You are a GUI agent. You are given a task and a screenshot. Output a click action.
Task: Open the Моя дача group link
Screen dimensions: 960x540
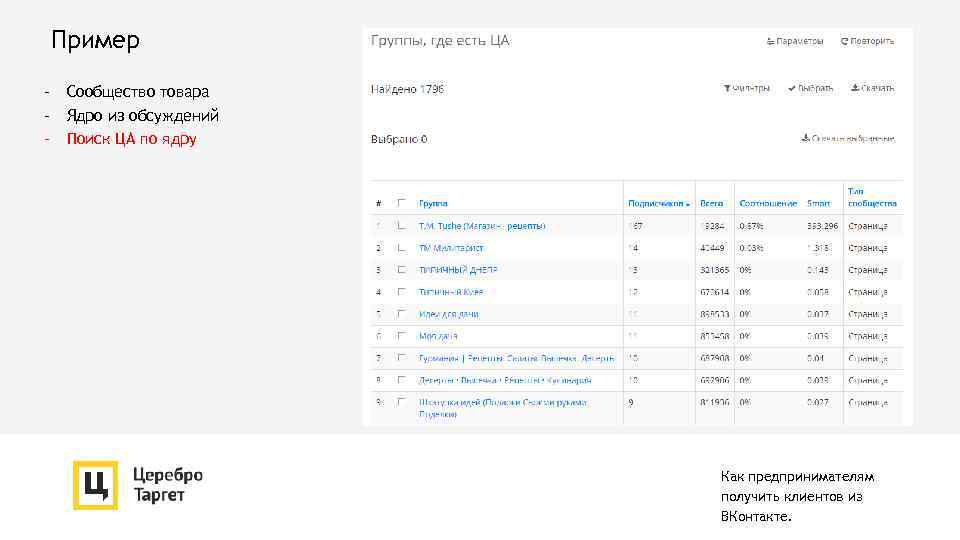[x=438, y=336]
